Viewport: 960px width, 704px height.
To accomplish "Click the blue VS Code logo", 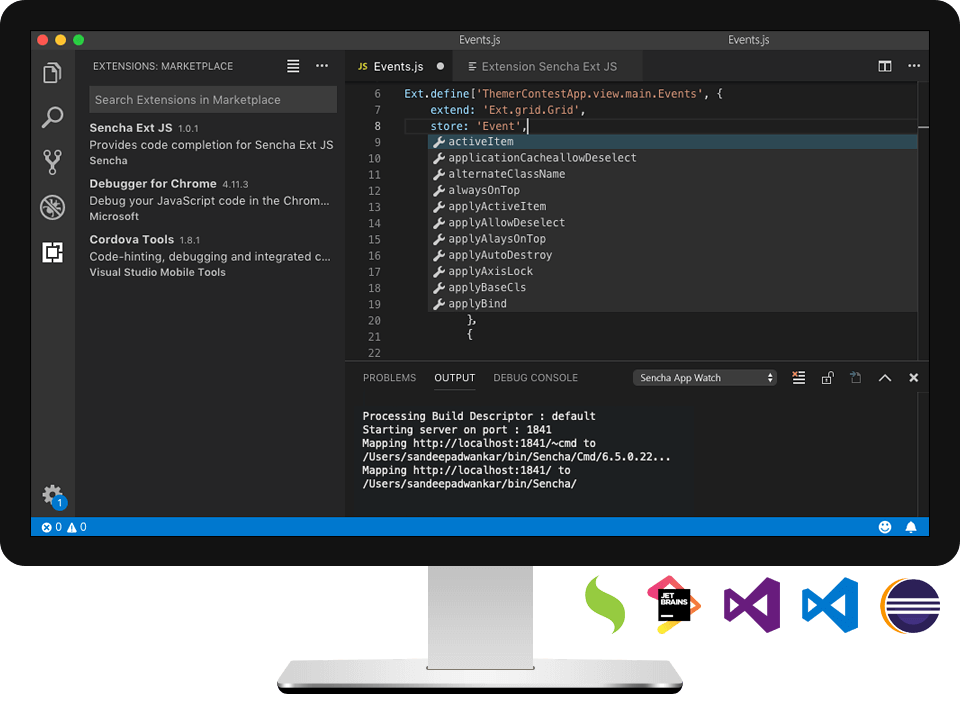I will coord(830,605).
